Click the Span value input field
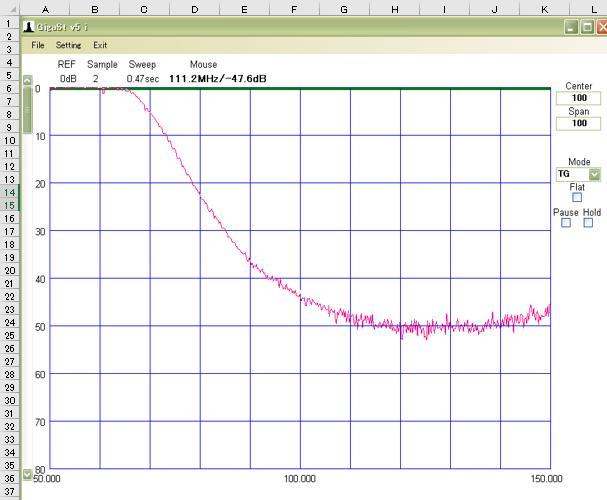607x500 pixels. point(578,123)
